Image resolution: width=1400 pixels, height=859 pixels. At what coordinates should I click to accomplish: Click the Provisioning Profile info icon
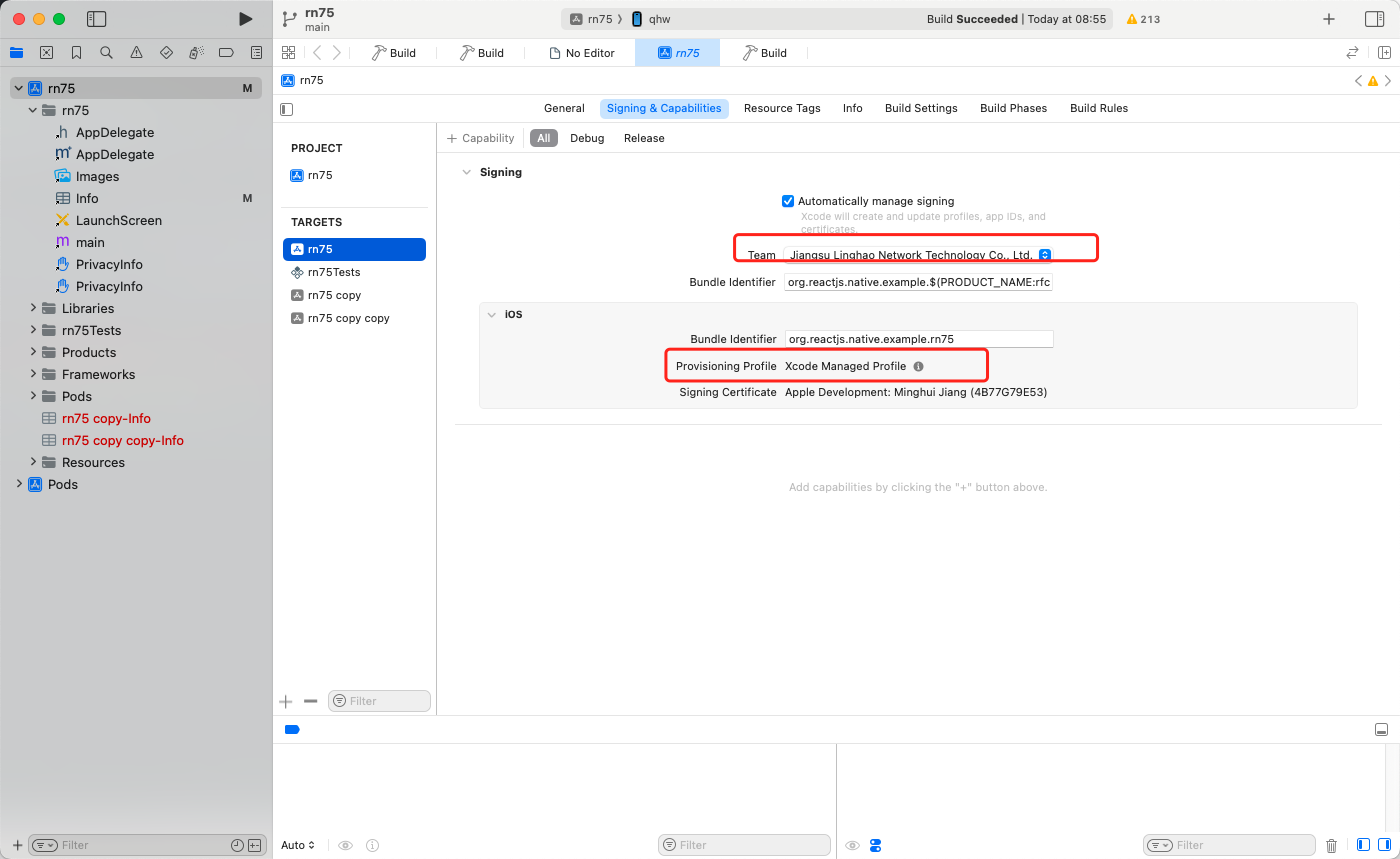point(918,367)
